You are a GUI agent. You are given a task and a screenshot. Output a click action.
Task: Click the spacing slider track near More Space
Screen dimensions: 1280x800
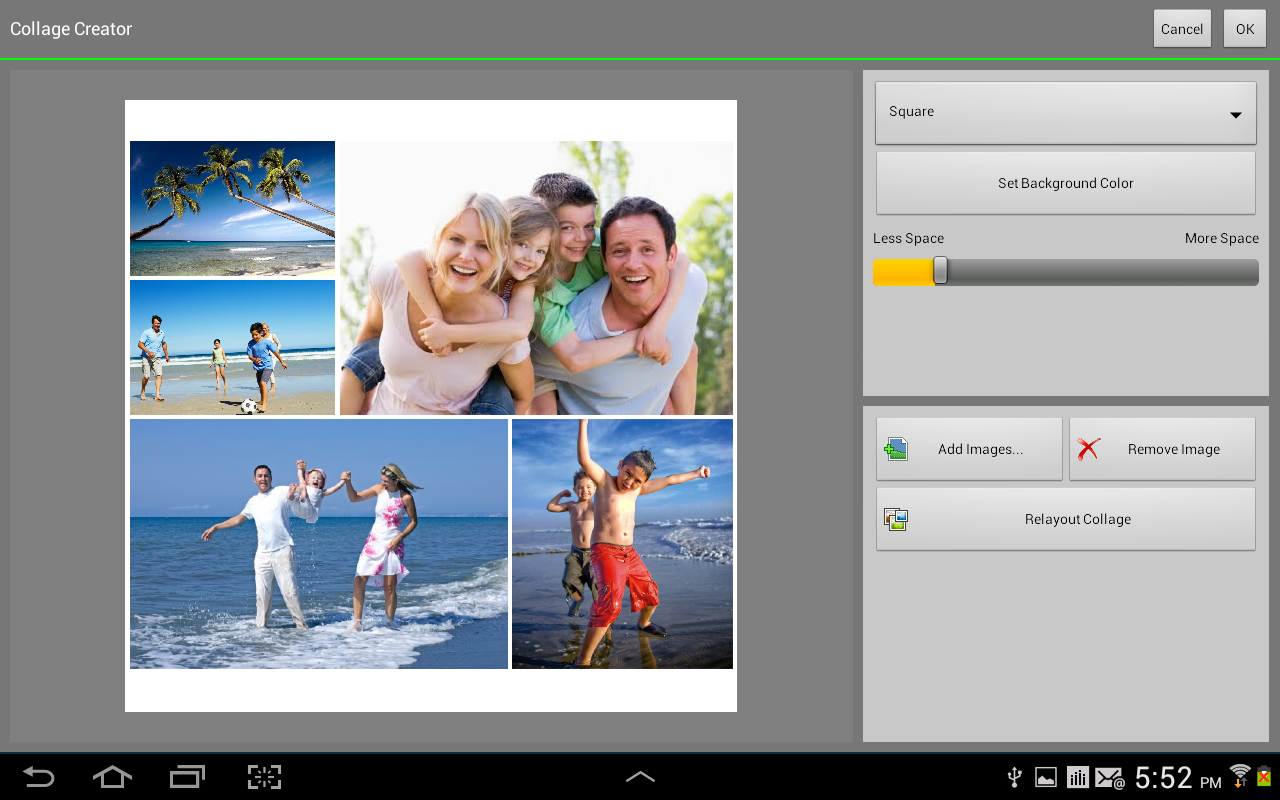click(1200, 272)
